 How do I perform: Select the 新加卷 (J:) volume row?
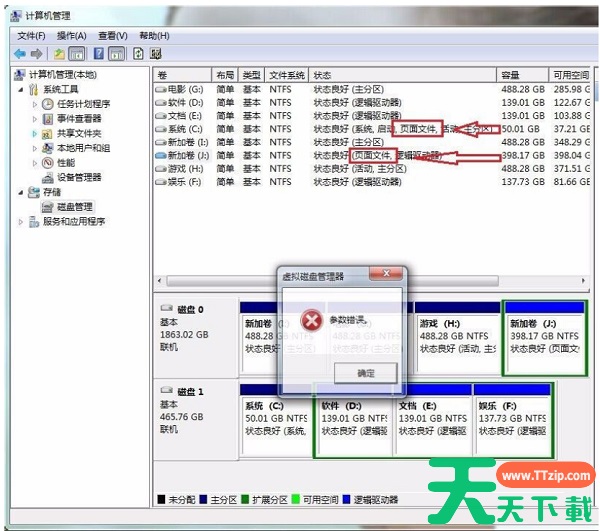pos(371,156)
